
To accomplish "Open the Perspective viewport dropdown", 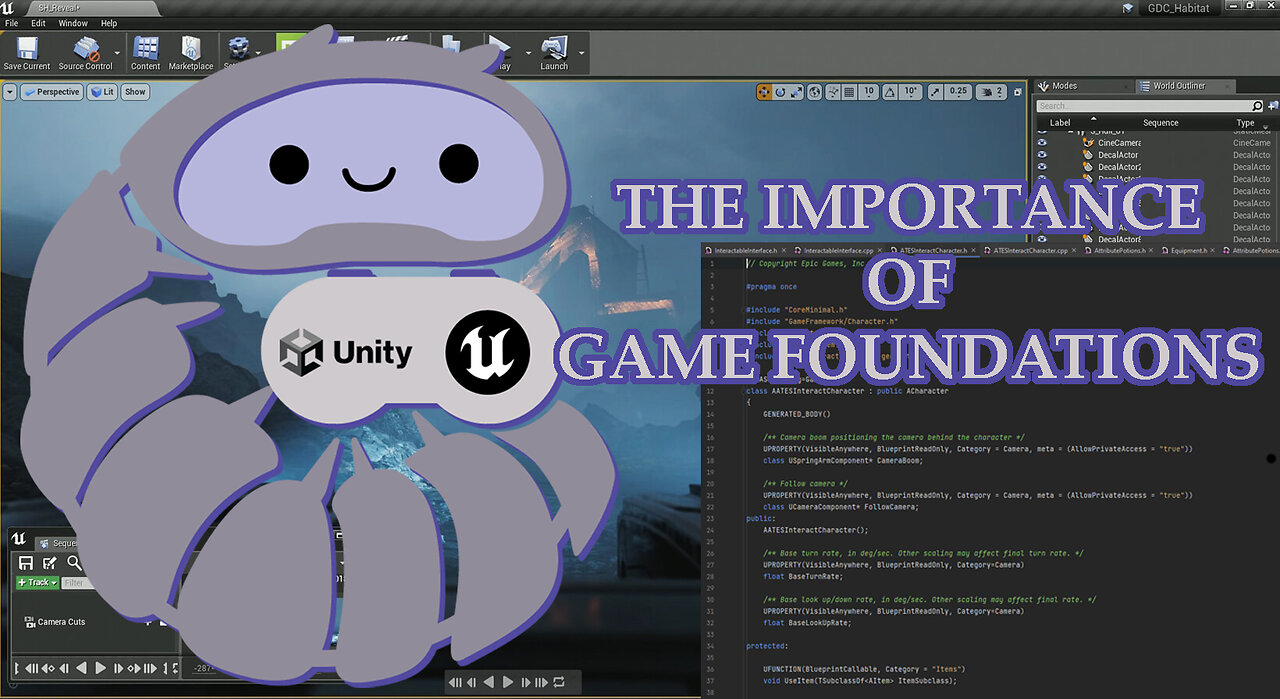I will (x=51, y=91).
